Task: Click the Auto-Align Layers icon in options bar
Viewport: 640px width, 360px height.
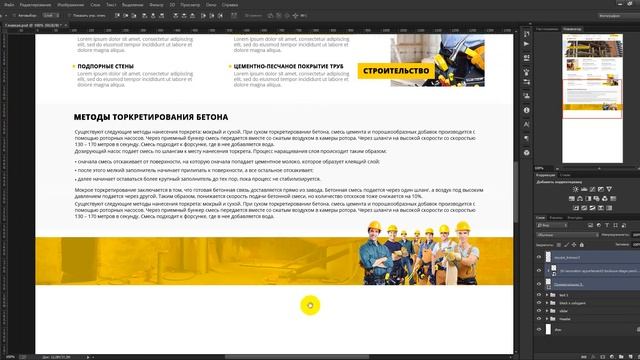Action: 234,16
